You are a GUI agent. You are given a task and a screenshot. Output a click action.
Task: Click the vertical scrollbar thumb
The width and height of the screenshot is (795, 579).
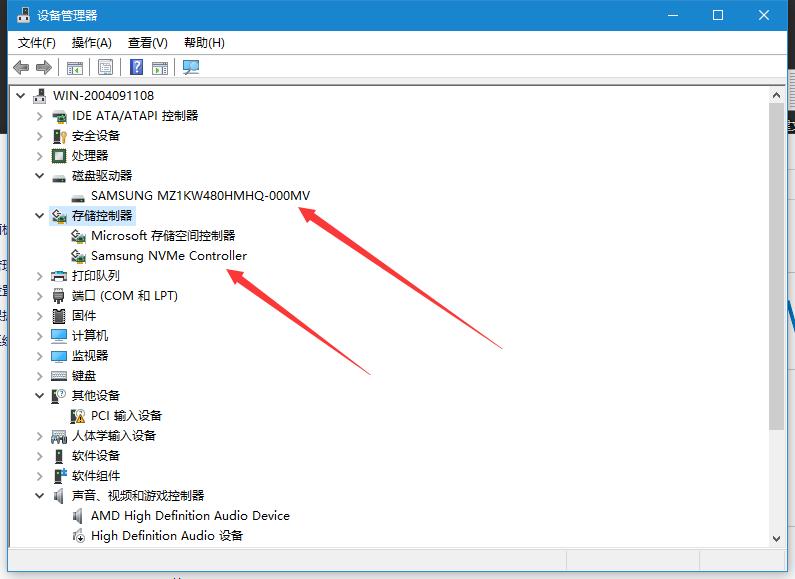click(776, 267)
